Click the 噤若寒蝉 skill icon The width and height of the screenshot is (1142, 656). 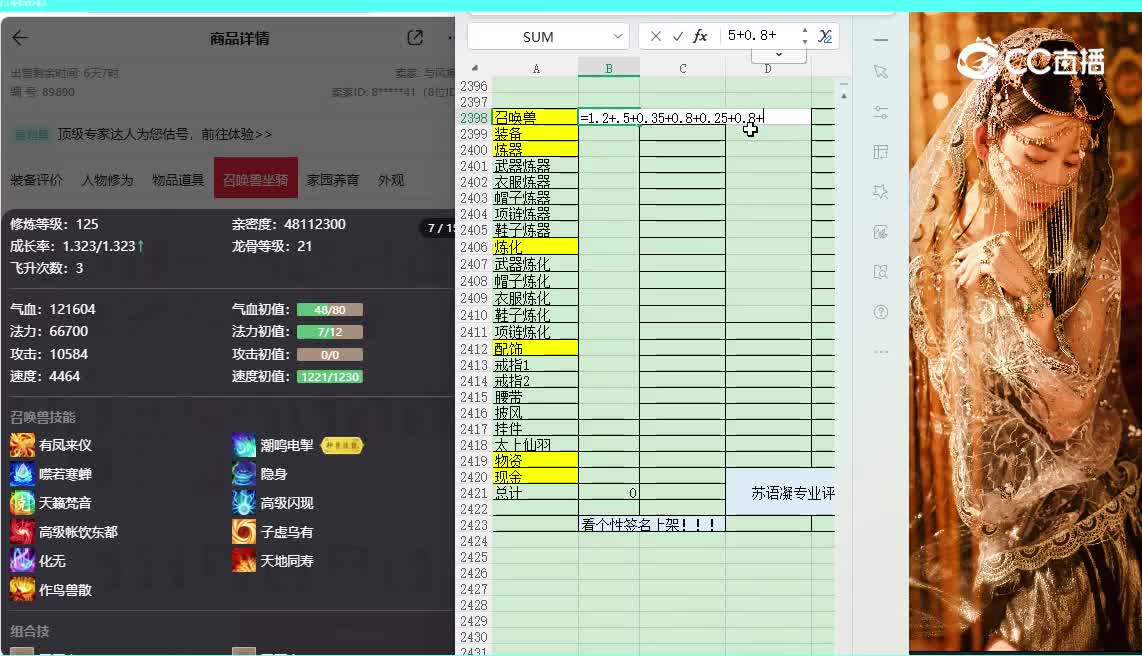tap(22, 474)
